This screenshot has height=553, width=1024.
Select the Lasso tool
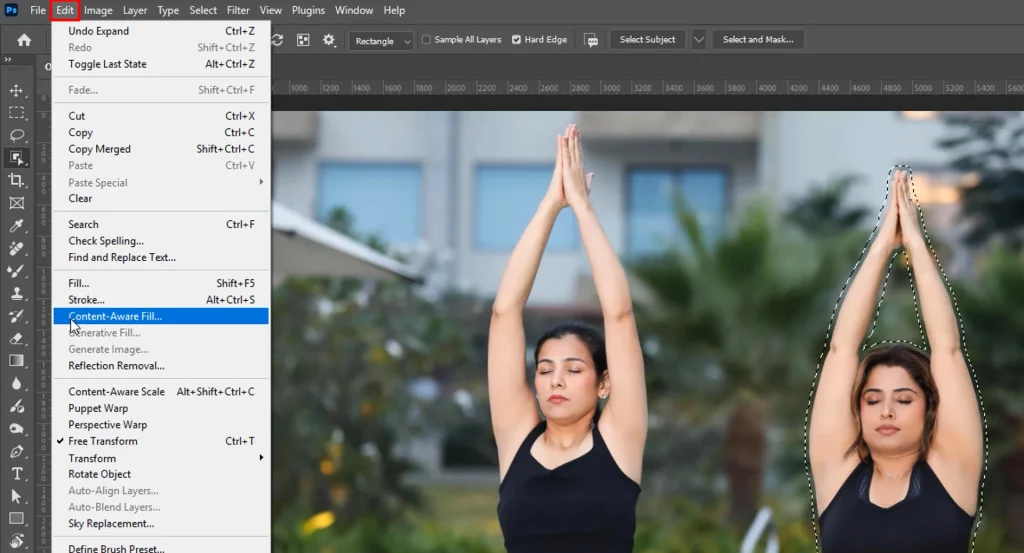[x=17, y=135]
